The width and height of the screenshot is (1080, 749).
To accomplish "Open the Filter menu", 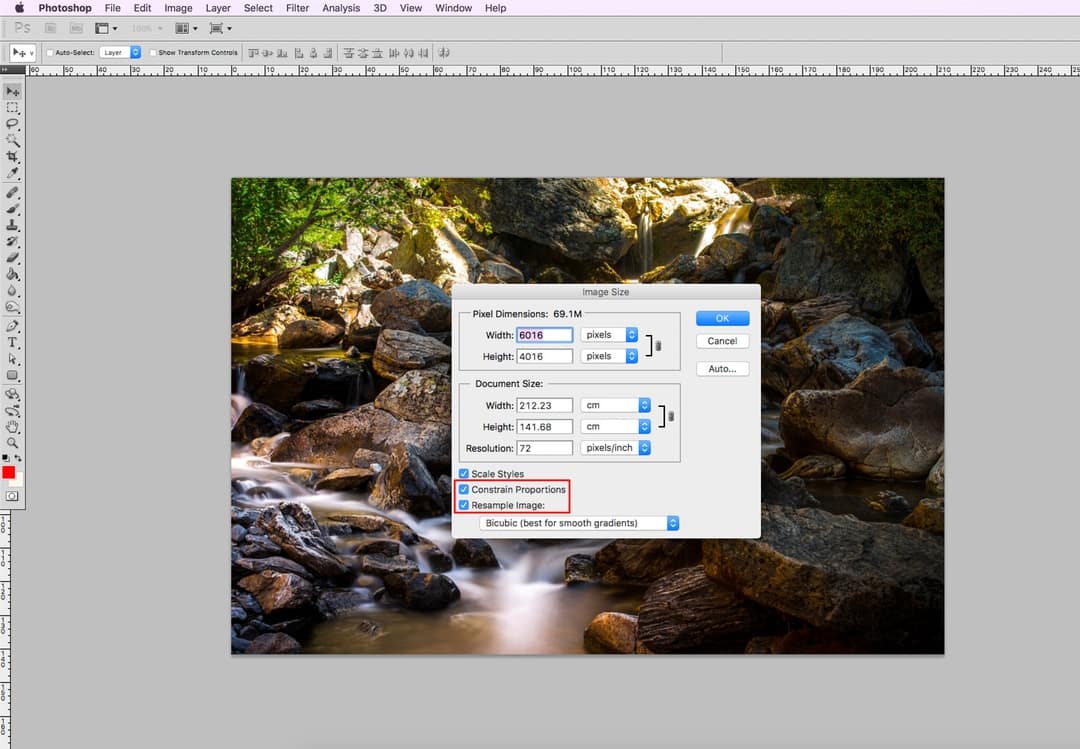I will point(297,8).
